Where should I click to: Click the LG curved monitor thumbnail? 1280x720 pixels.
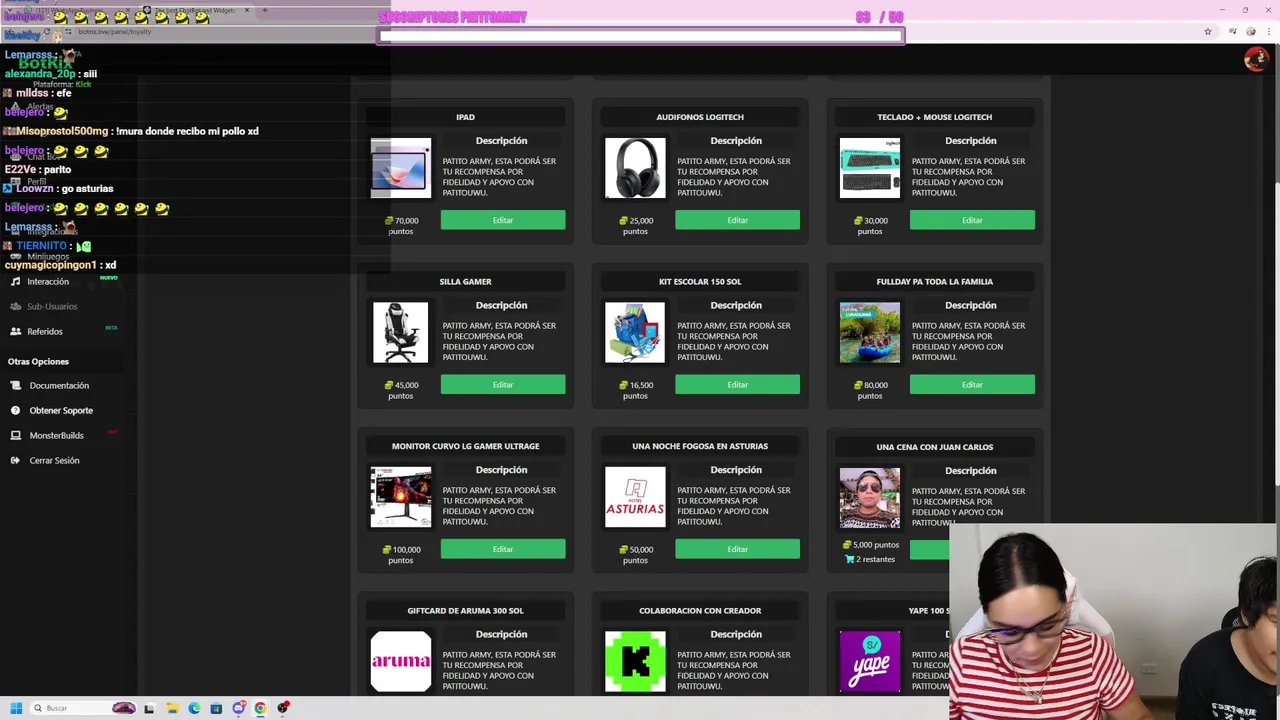400,497
